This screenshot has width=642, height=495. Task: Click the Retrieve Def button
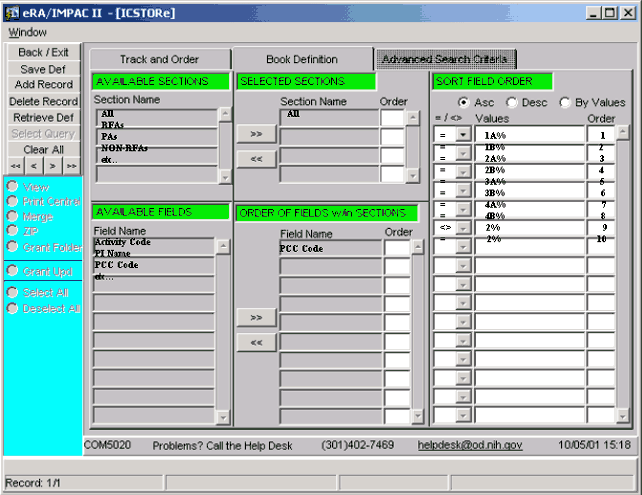(x=43, y=118)
